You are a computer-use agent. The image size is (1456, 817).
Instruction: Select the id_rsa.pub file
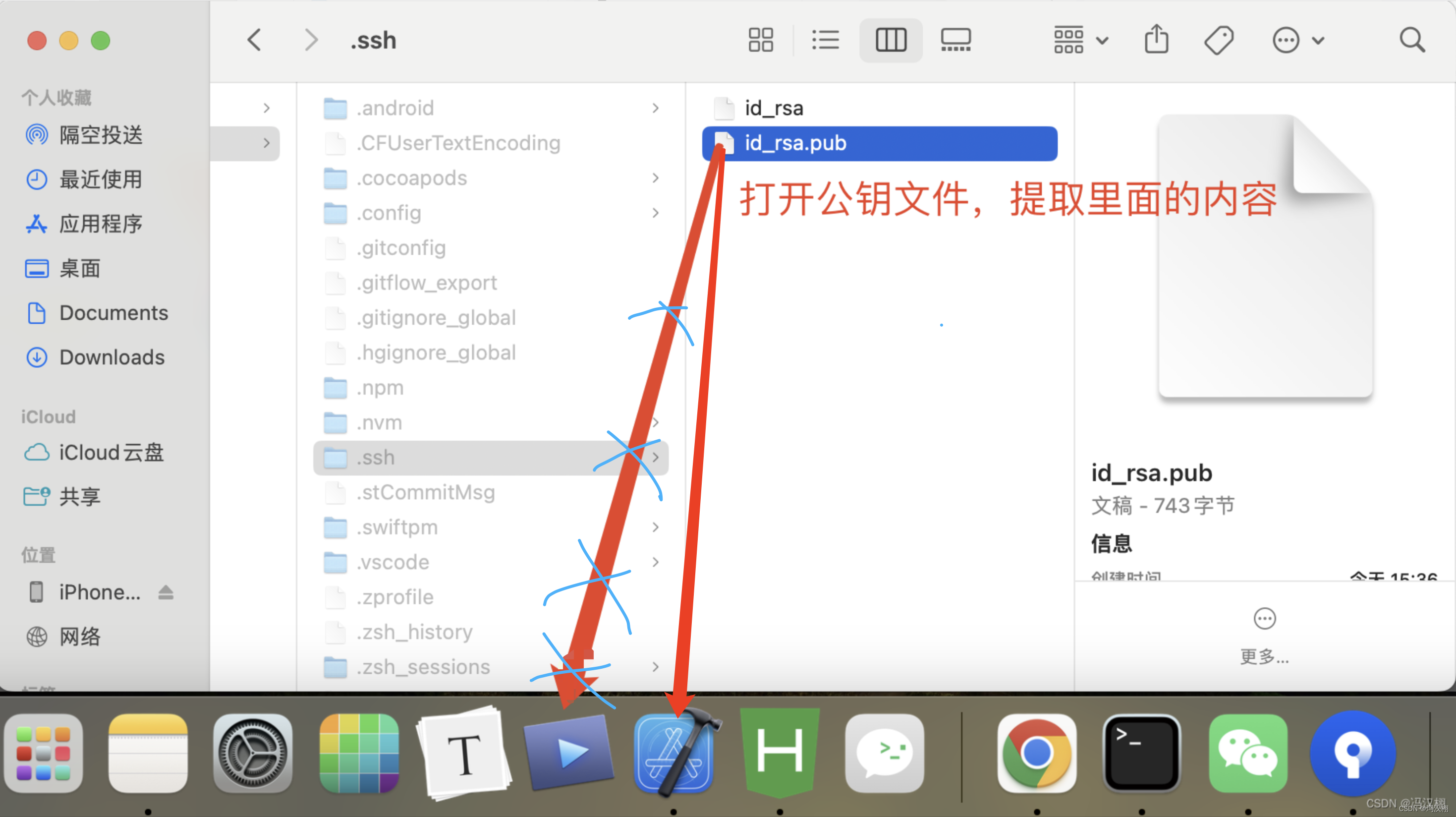(880, 143)
